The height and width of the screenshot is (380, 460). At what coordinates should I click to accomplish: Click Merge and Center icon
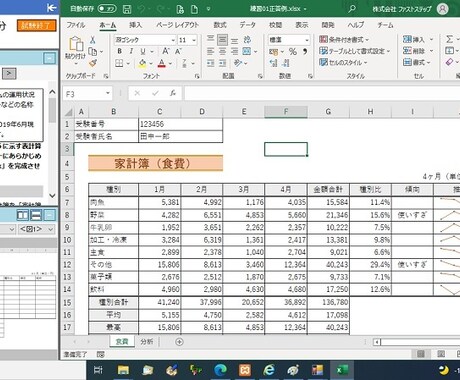pyautogui.click(x=247, y=51)
